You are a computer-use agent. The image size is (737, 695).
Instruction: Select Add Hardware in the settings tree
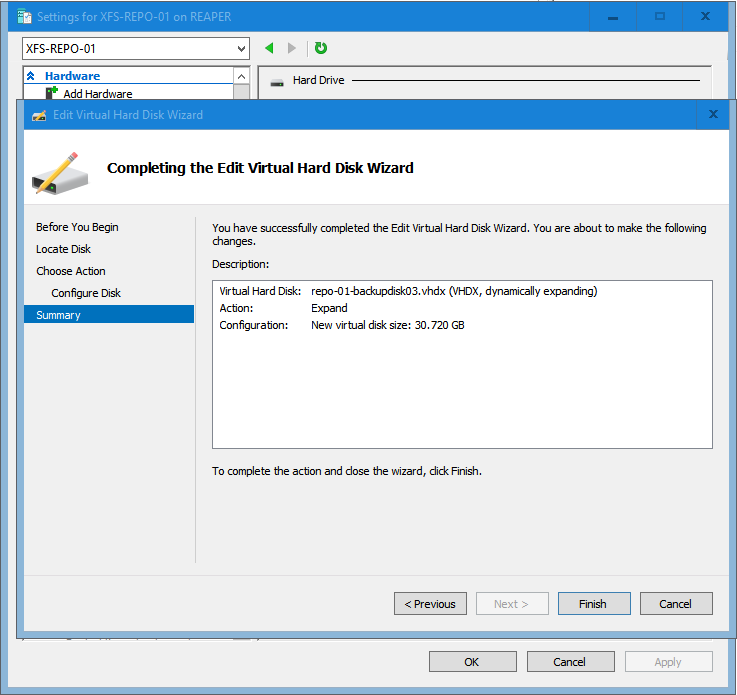point(98,94)
